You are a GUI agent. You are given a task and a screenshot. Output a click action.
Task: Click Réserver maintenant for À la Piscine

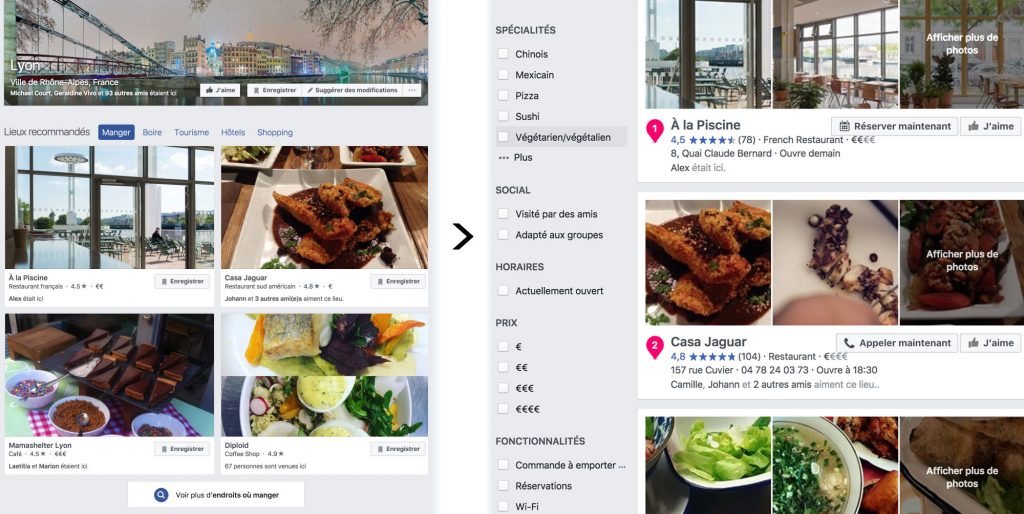894,126
